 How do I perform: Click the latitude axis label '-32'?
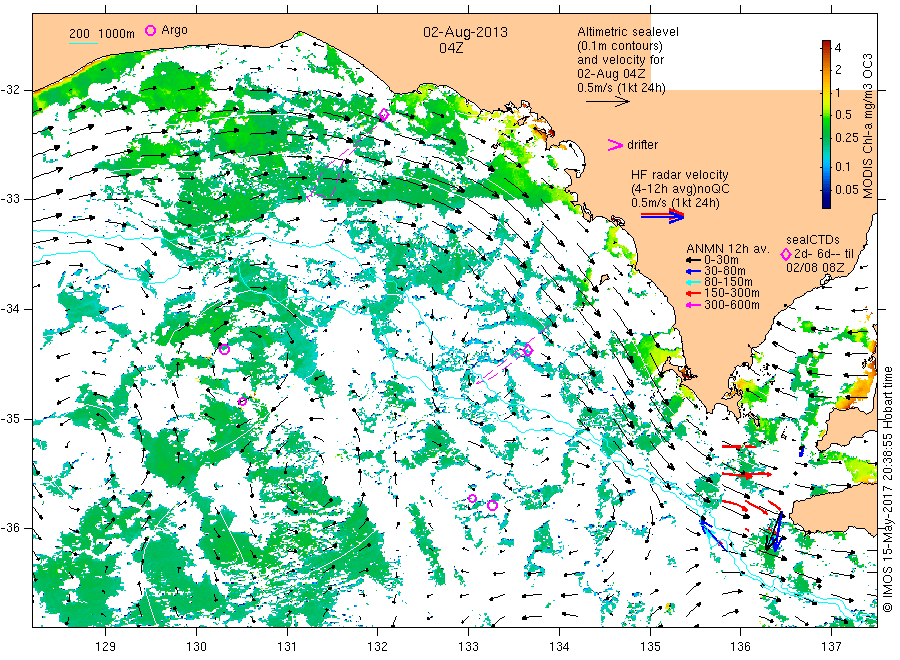point(10,90)
